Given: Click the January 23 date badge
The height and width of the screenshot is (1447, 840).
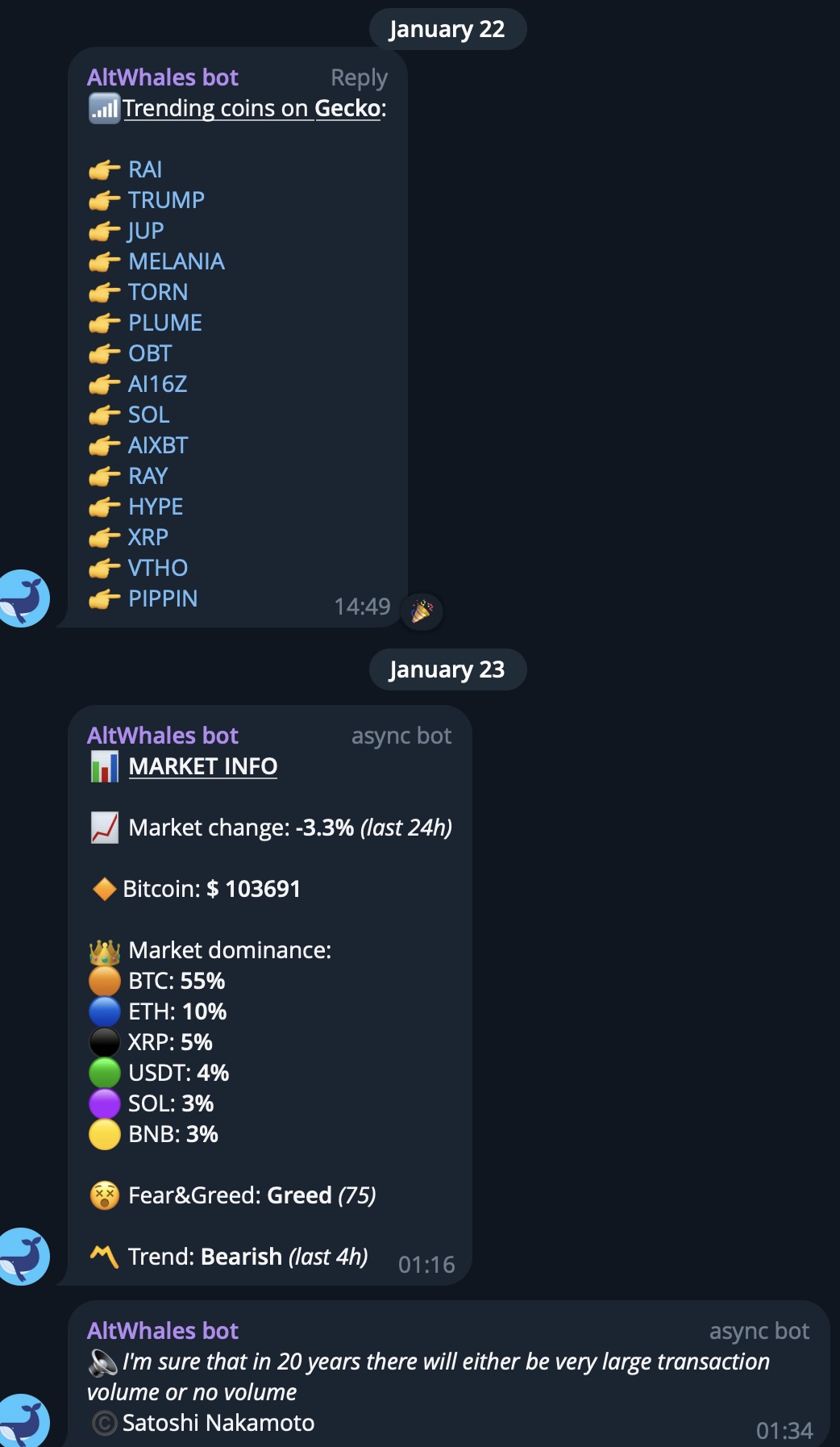Looking at the screenshot, I should pyautogui.click(x=447, y=669).
